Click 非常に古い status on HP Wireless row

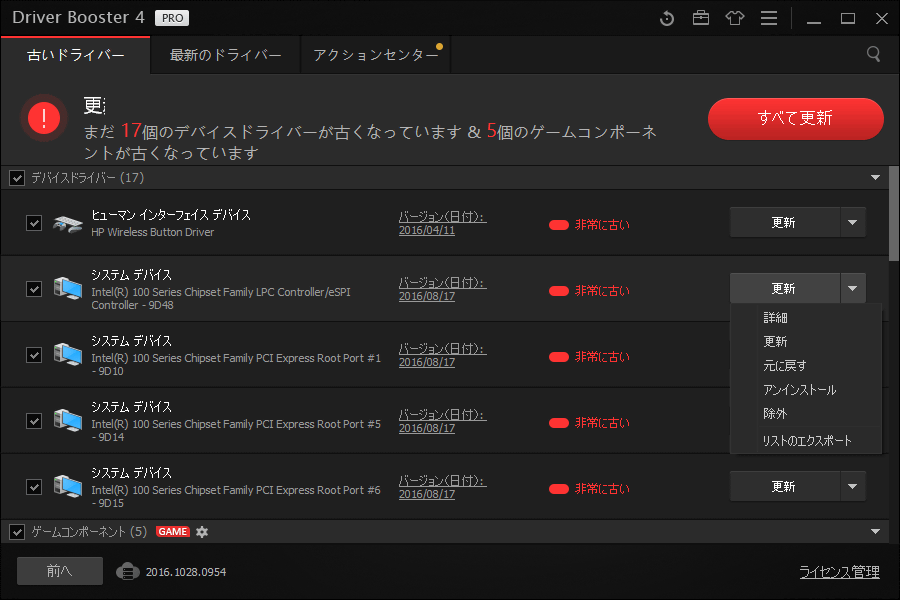tap(589, 224)
